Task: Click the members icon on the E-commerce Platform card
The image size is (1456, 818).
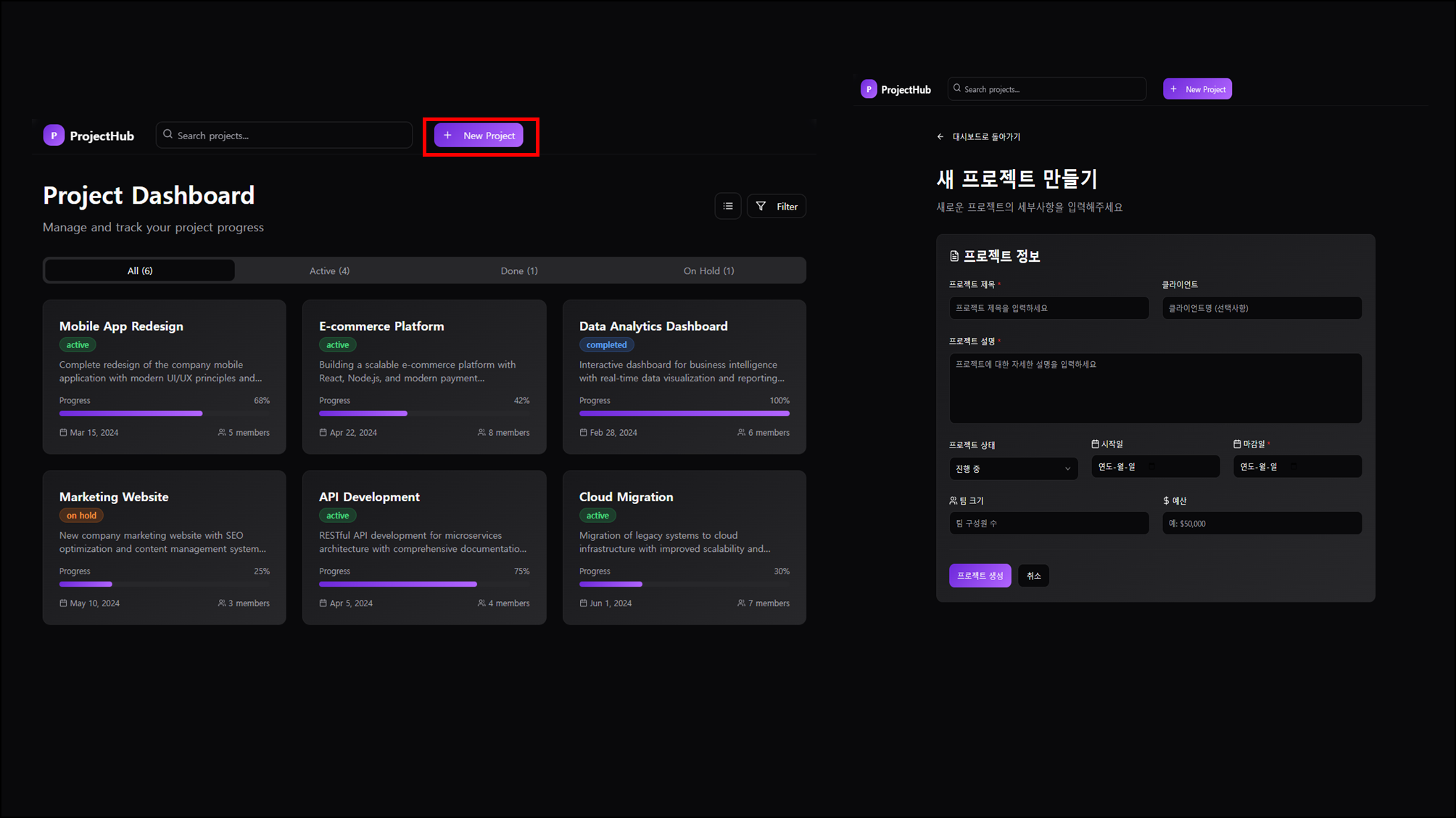Action: (481, 433)
